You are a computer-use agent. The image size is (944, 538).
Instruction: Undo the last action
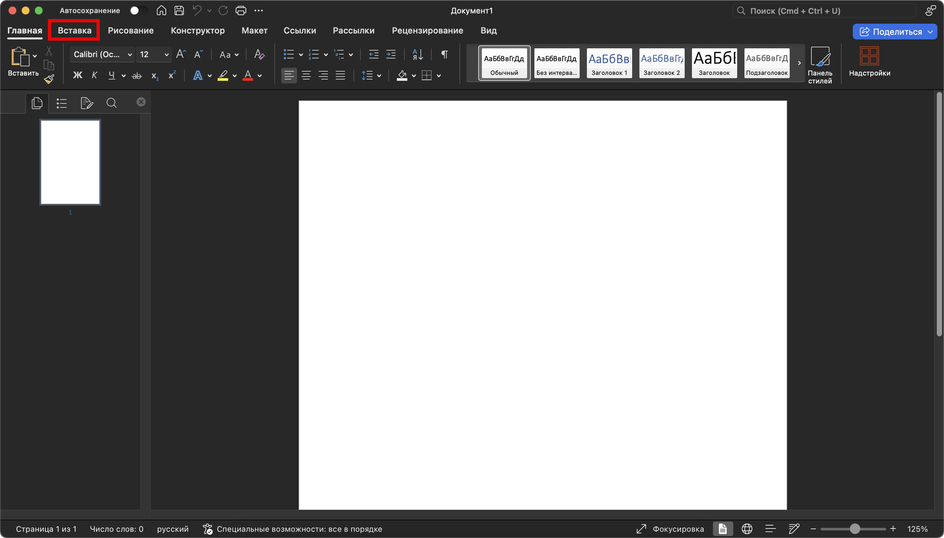pyautogui.click(x=197, y=10)
